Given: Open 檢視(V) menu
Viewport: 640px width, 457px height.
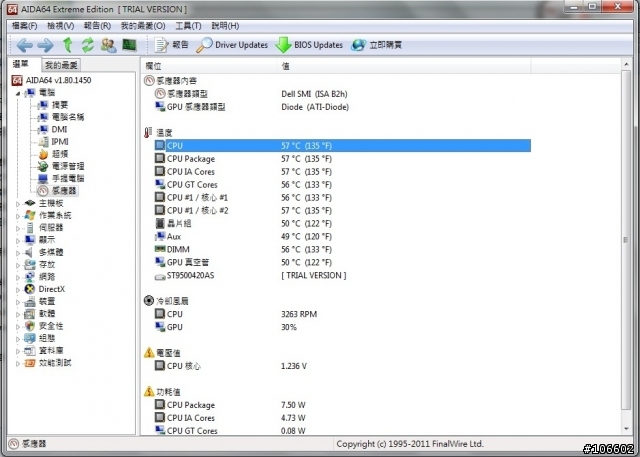Looking at the screenshot, I should coord(60,26).
